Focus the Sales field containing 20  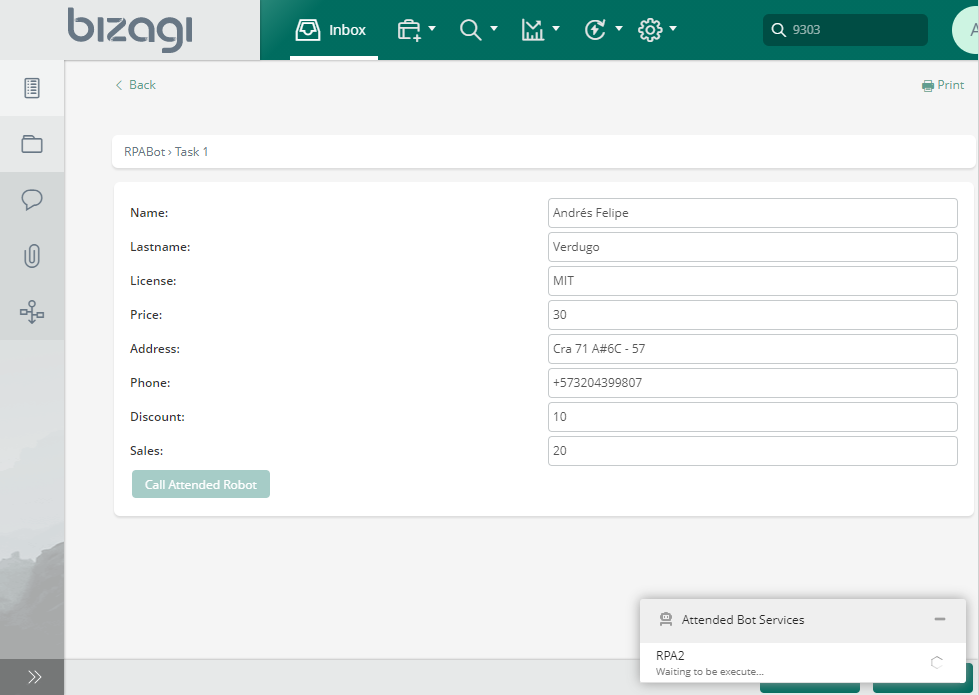click(x=752, y=451)
